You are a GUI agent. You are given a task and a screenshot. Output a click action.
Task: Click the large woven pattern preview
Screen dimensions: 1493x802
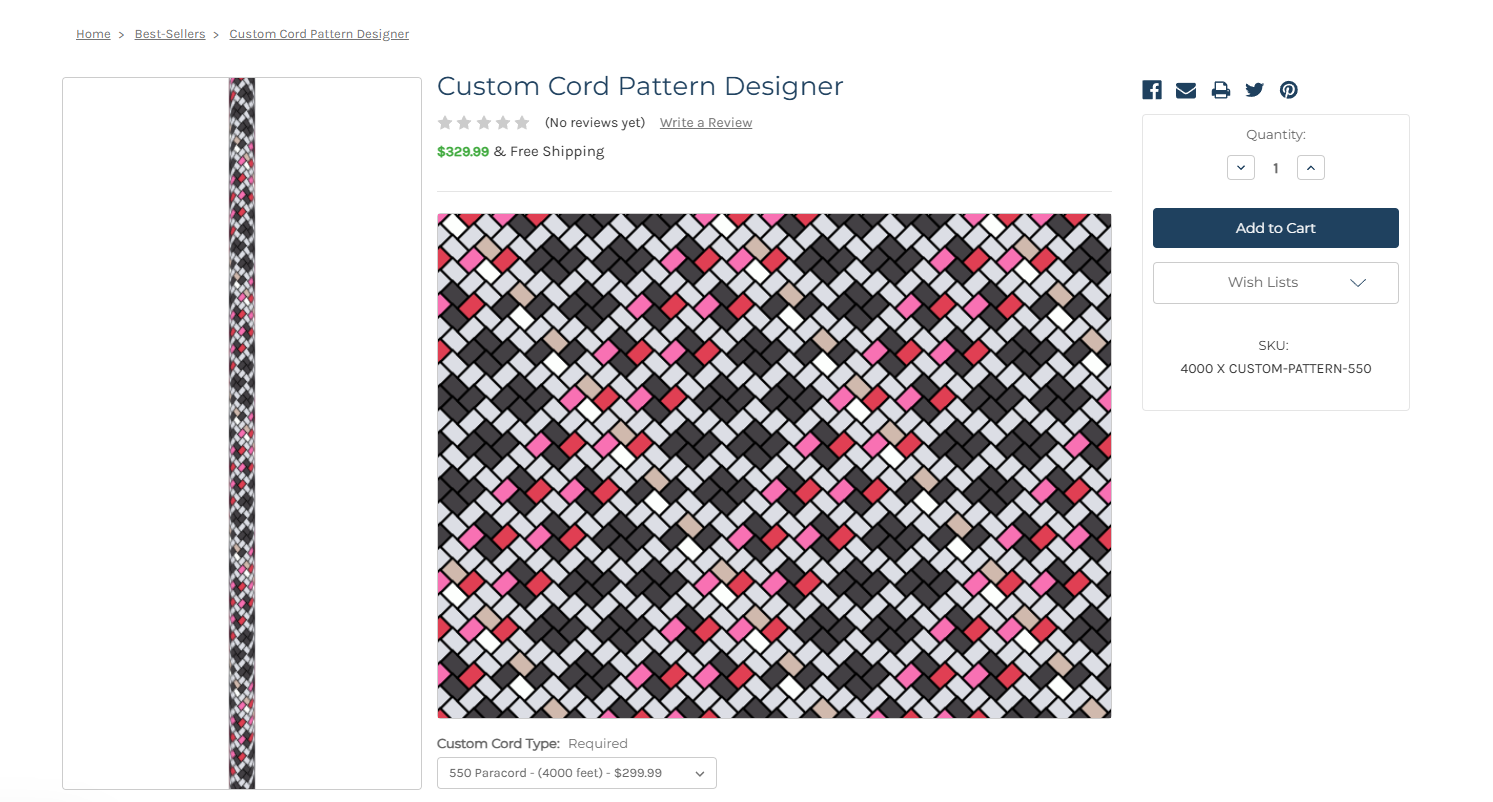(774, 466)
